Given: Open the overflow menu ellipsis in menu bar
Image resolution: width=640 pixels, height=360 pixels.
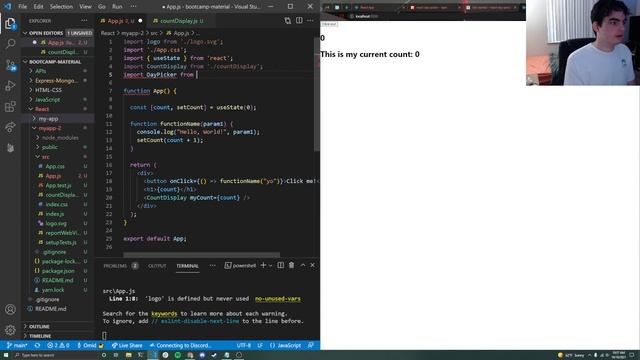Looking at the screenshot, I should [x=133, y=7].
